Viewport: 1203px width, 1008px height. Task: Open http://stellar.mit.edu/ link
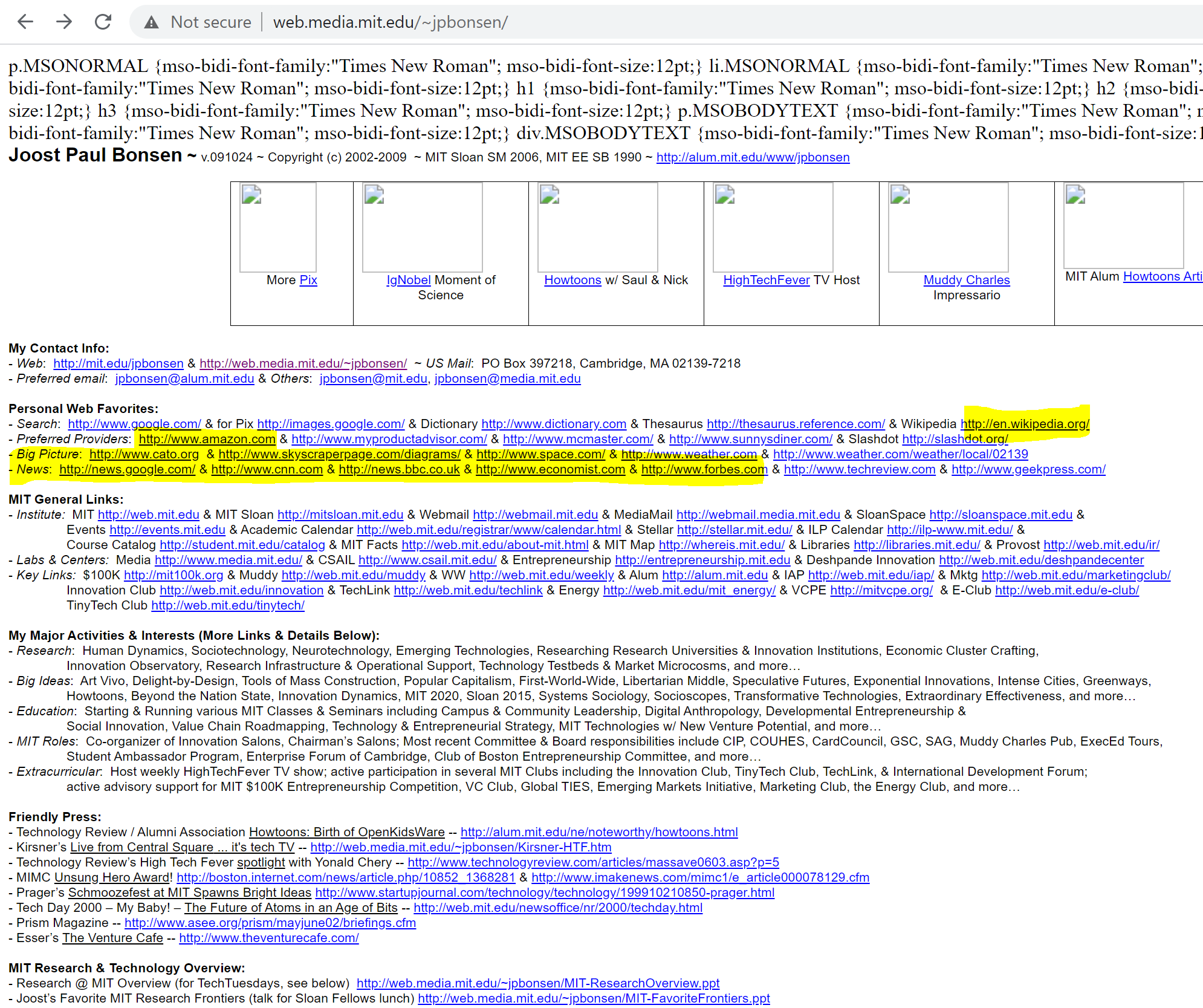734,530
